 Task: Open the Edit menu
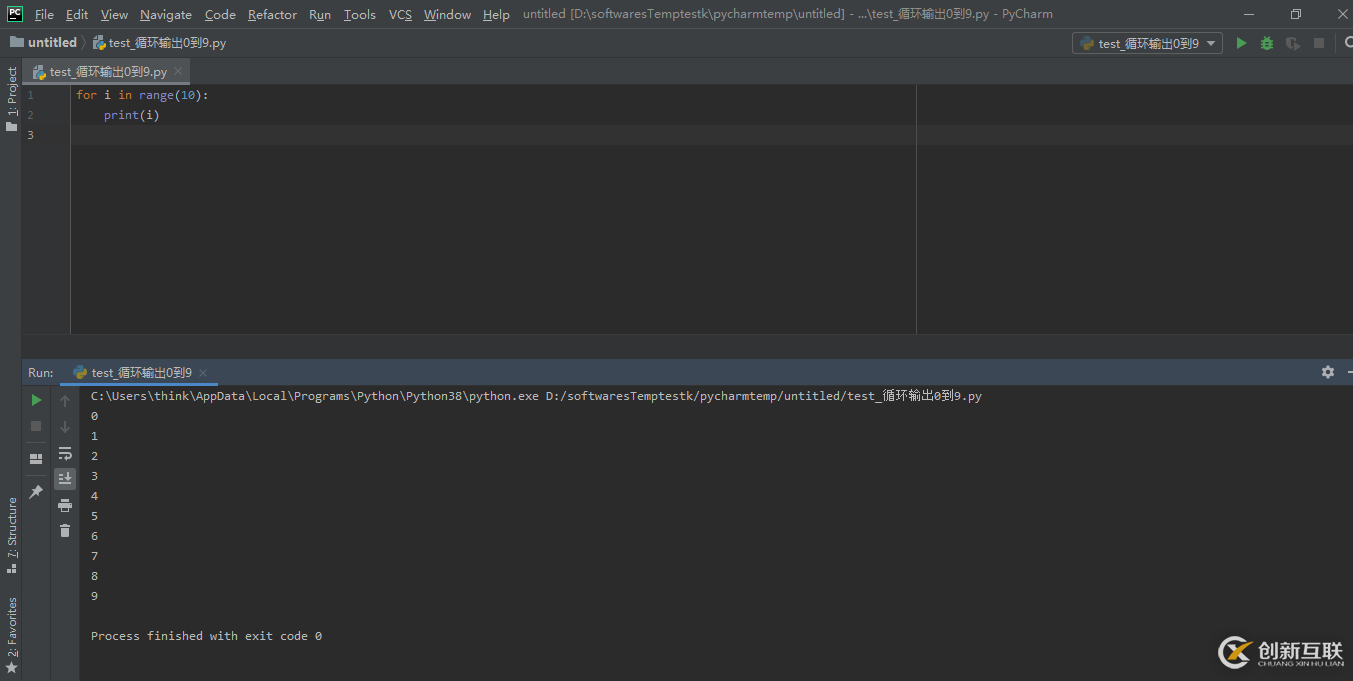[77, 14]
